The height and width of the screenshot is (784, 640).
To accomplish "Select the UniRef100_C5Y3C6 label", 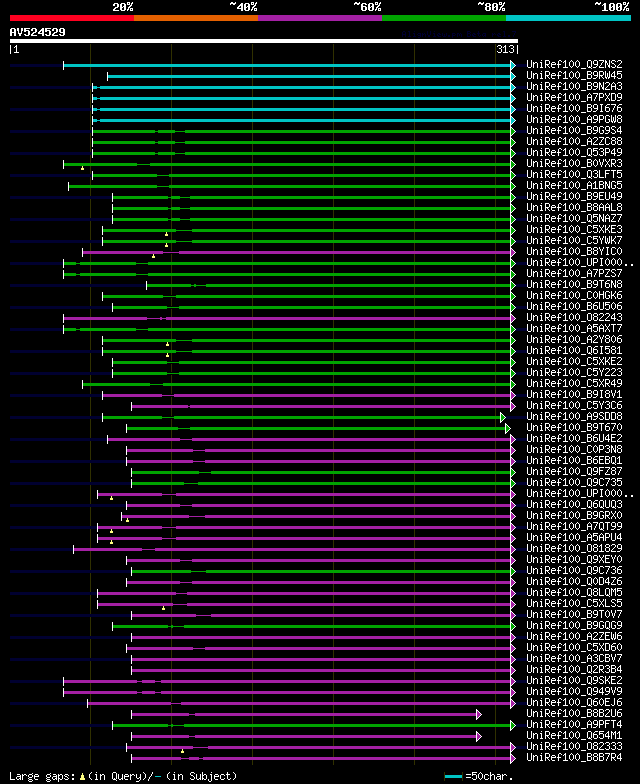I will coord(574,406).
